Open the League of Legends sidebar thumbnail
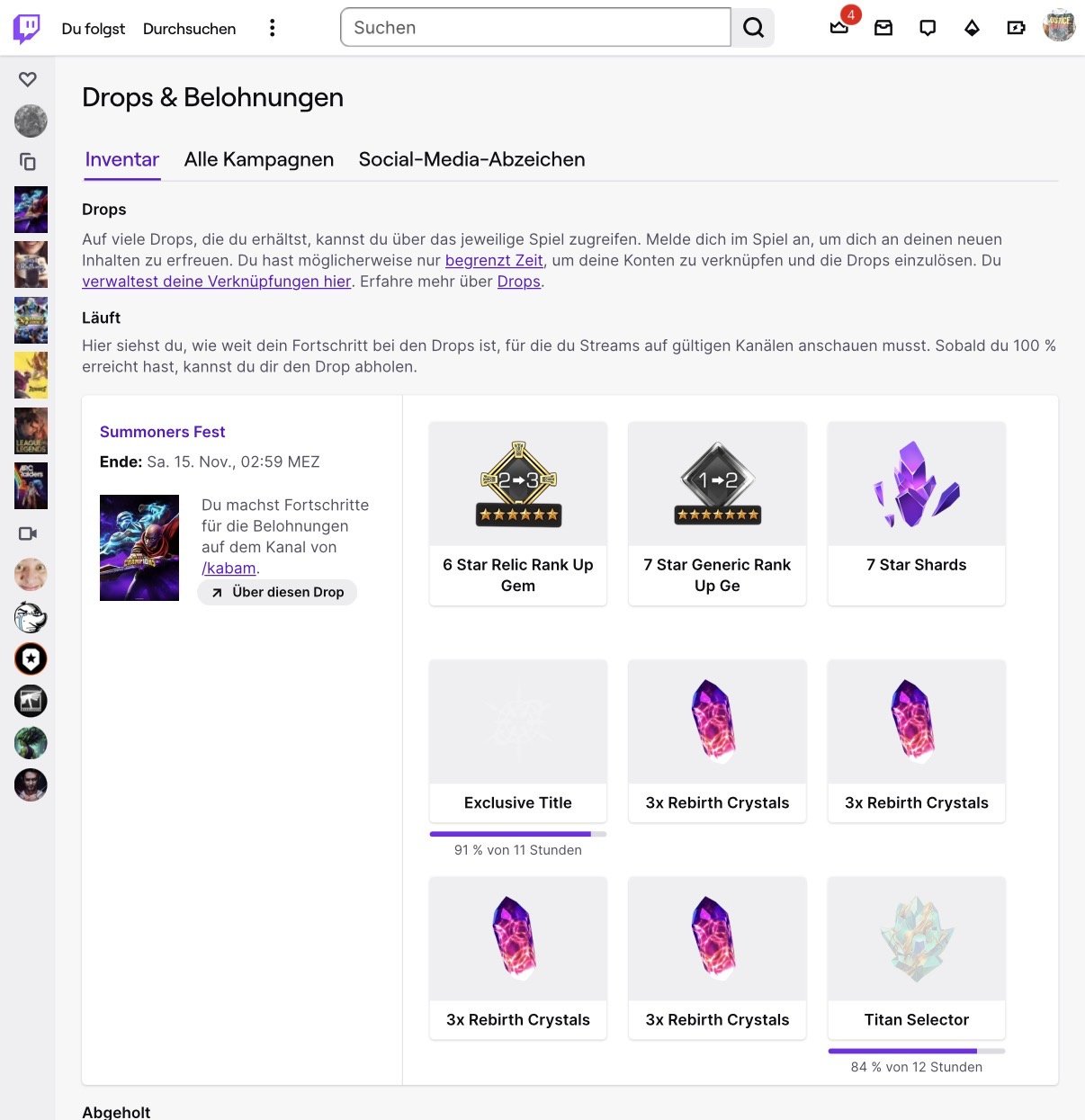 coord(31,432)
